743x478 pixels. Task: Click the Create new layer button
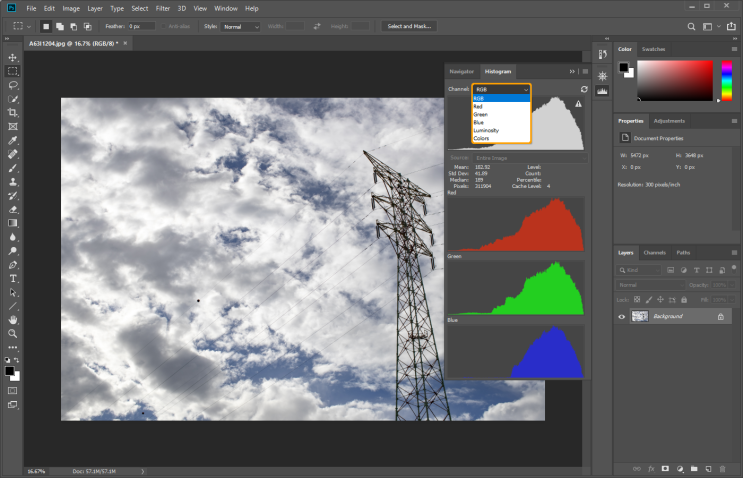pos(708,469)
